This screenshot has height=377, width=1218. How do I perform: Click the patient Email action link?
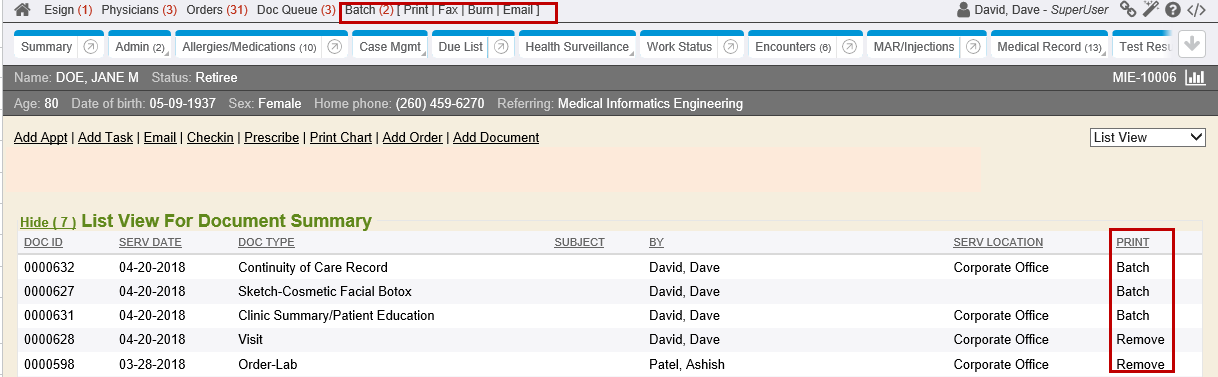[160, 138]
